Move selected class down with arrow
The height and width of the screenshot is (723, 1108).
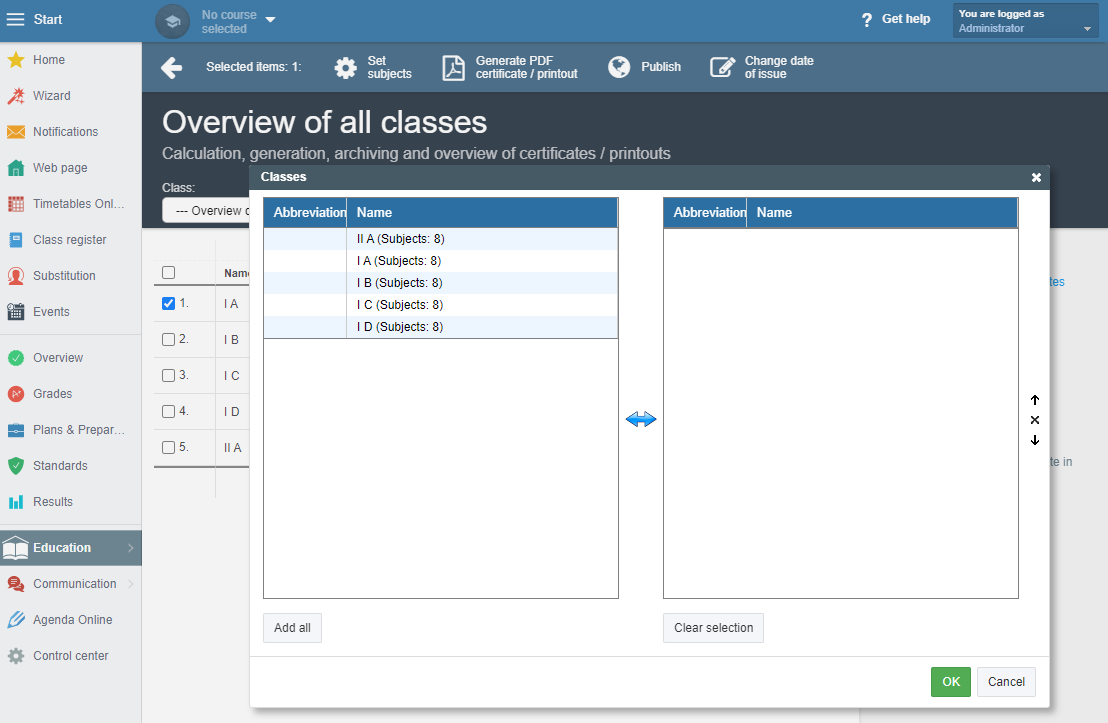[1035, 440]
